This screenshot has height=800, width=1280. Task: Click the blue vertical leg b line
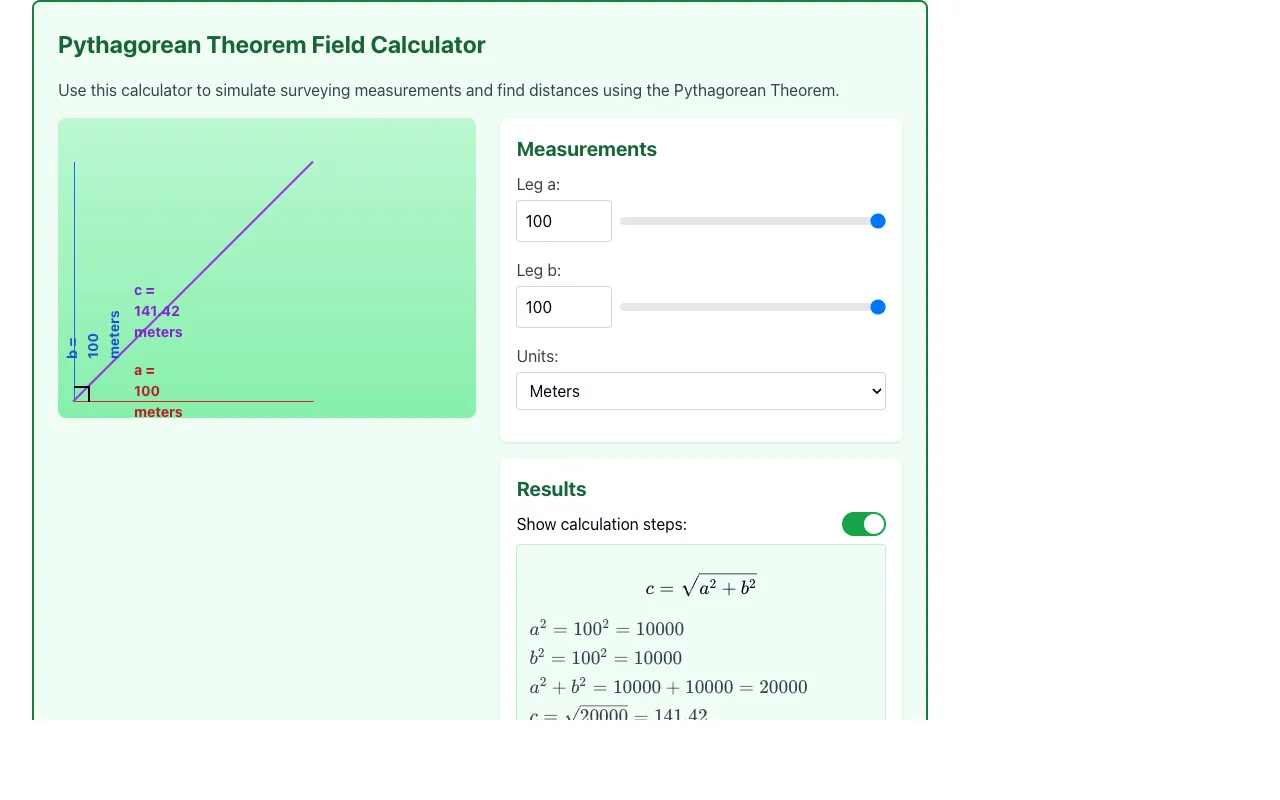pos(74,281)
